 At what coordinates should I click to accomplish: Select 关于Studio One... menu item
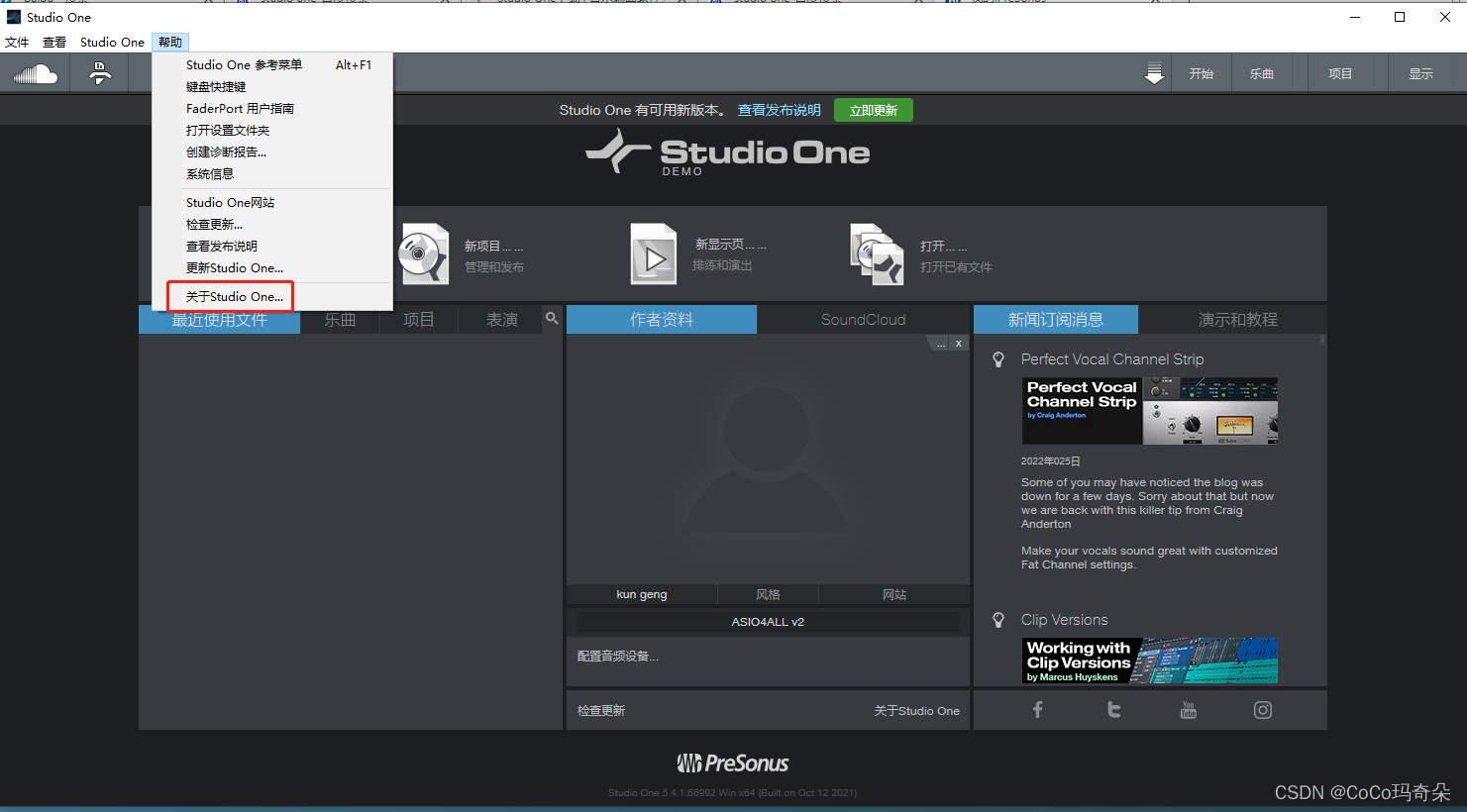tap(272, 296)
